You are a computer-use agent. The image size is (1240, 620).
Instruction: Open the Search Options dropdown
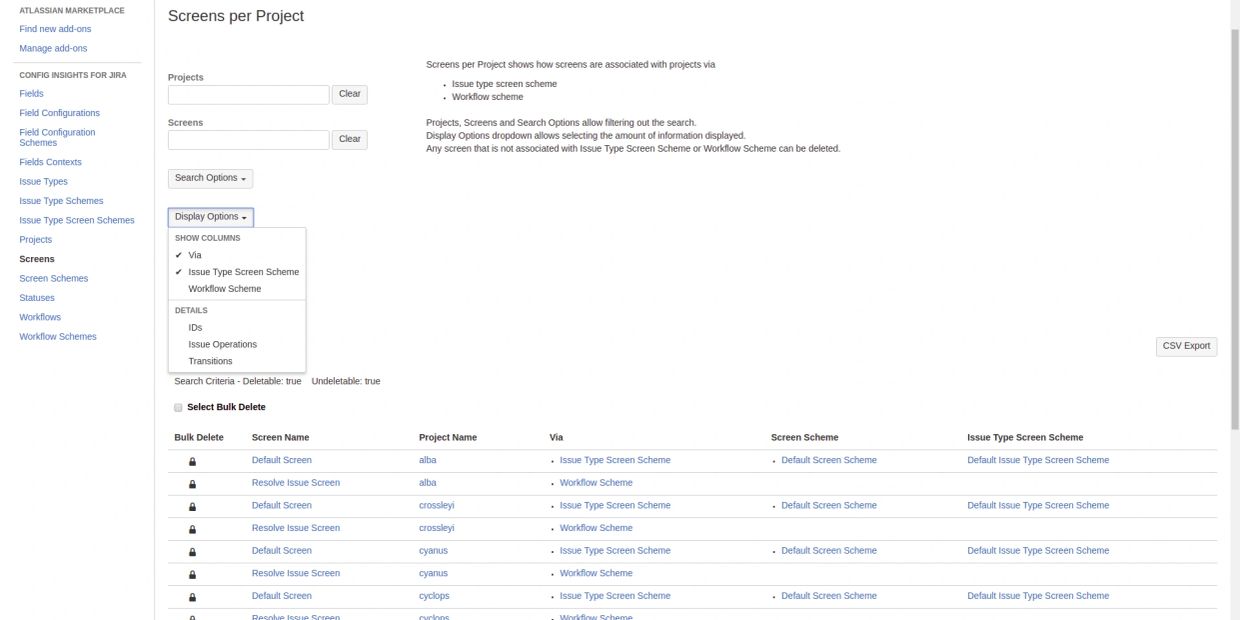[x=210, y=178]
